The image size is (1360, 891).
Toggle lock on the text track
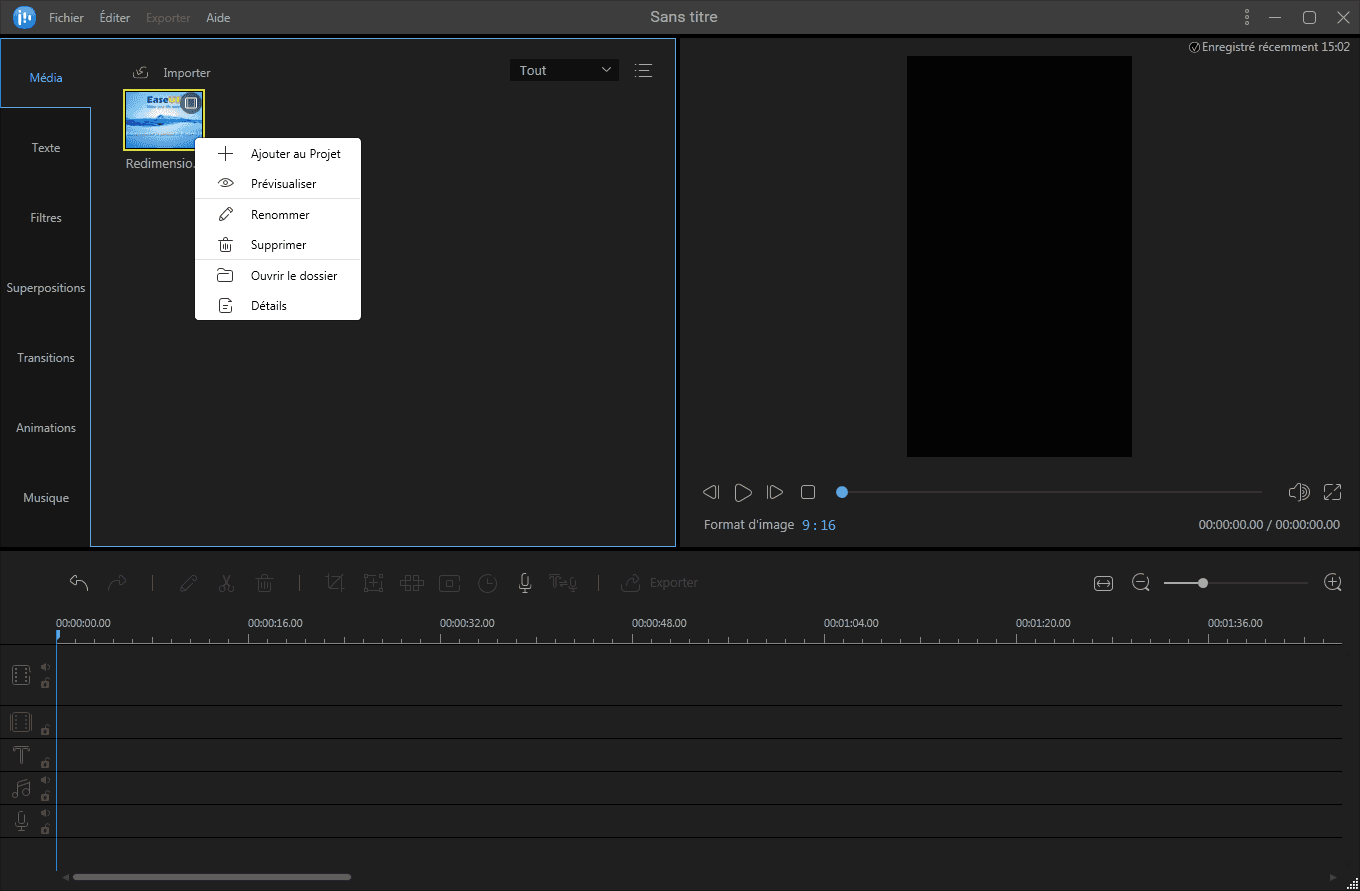pos(45,763)
